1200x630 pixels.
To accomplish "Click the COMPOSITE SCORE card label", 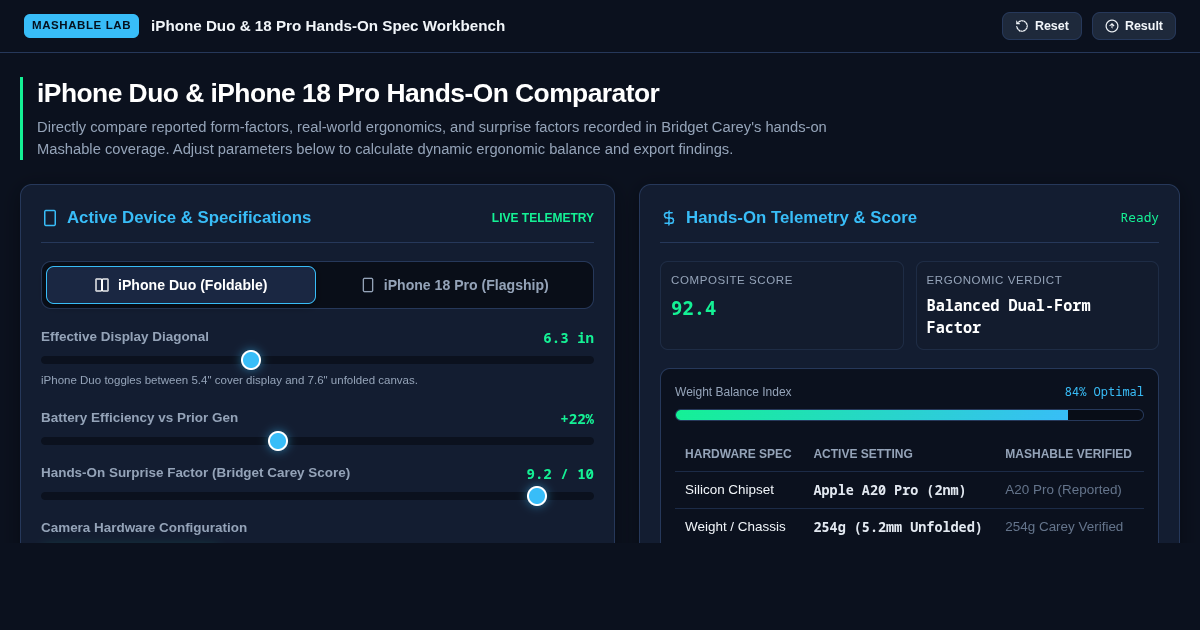I will pyautogui.click(x=732, y=280).
